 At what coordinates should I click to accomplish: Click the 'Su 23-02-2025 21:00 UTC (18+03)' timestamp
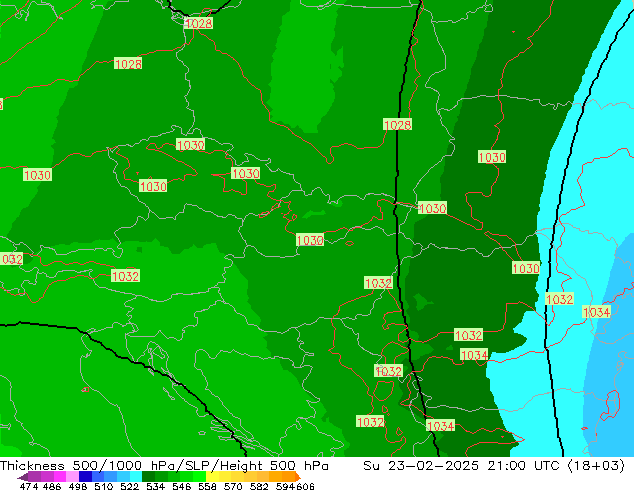tap(494, 466)
